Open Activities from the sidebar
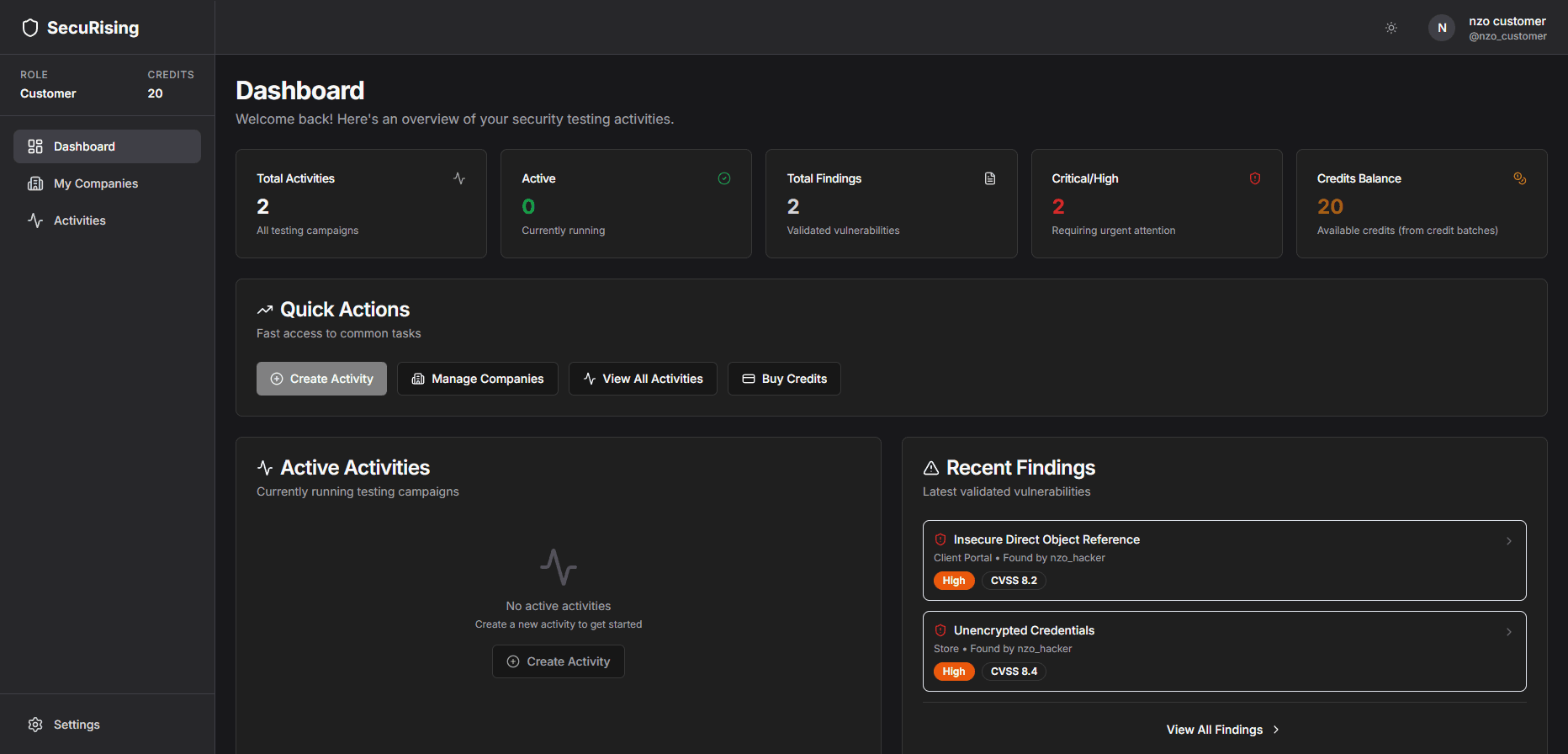 click(x=107, y=220)
